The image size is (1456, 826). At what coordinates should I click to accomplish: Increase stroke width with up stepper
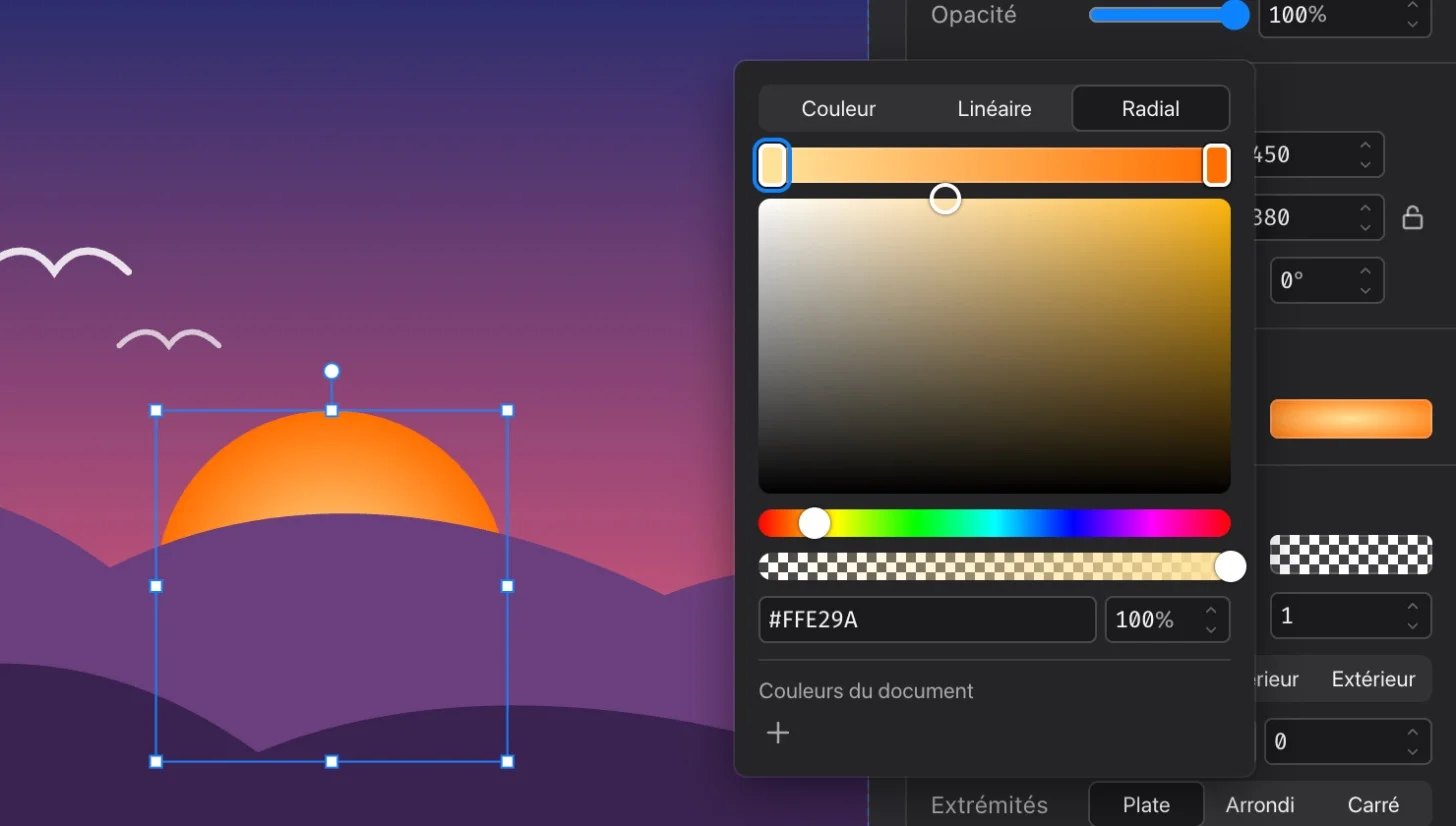pyautogui.click(x=1412, y=607)
